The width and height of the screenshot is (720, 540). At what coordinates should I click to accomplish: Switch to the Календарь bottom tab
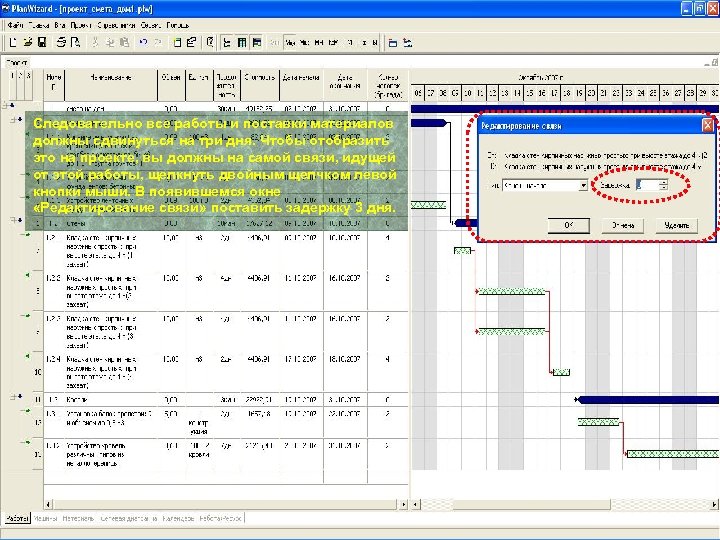(x=178, y=518)
